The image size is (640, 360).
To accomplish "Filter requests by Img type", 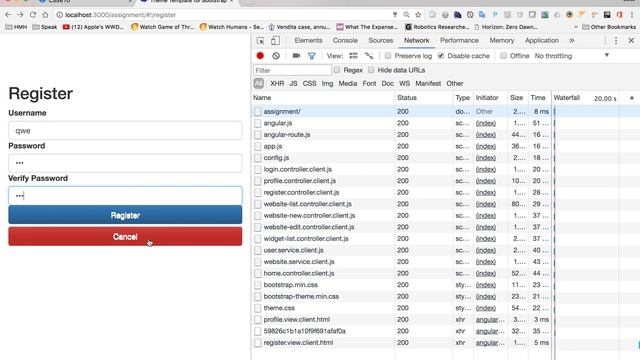I will [x=327, y=83].
